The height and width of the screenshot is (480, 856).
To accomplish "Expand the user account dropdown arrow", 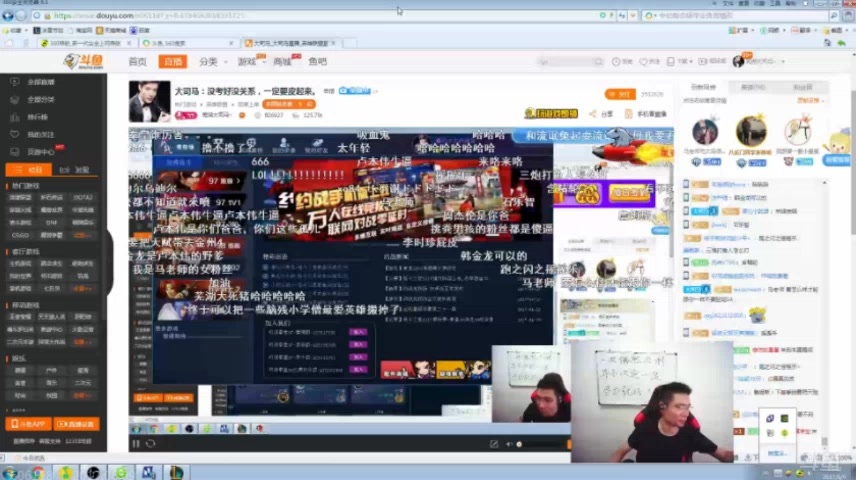I will click(783, 62).
